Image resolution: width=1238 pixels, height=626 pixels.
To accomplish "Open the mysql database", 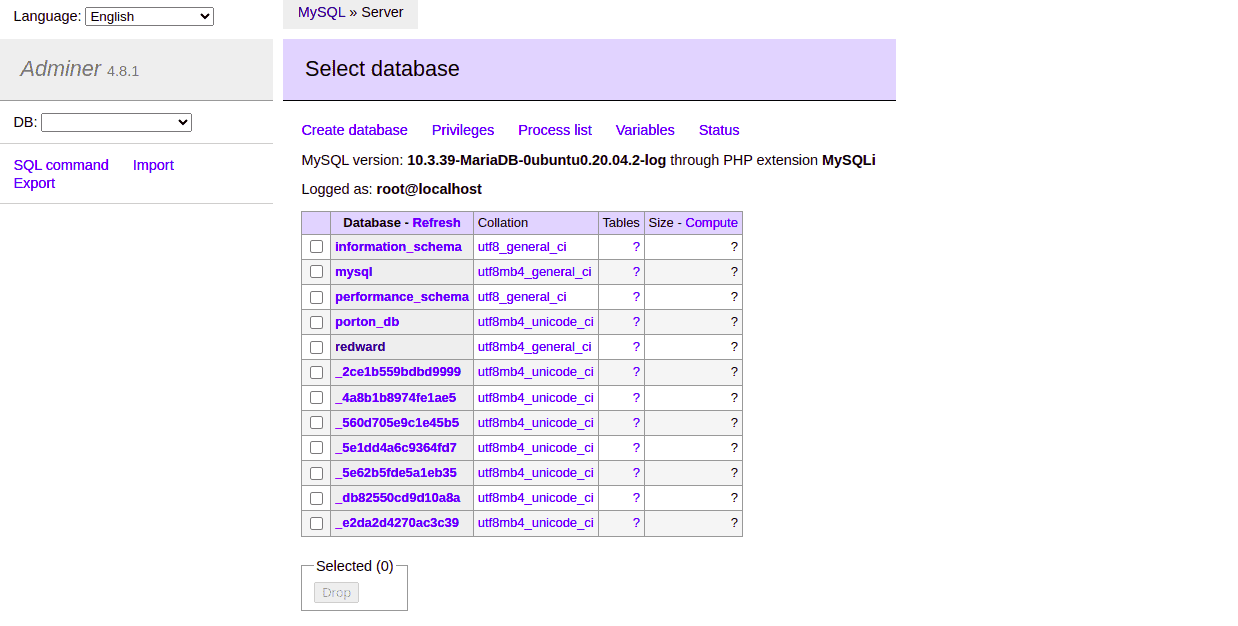I will [x=354, y=272].
